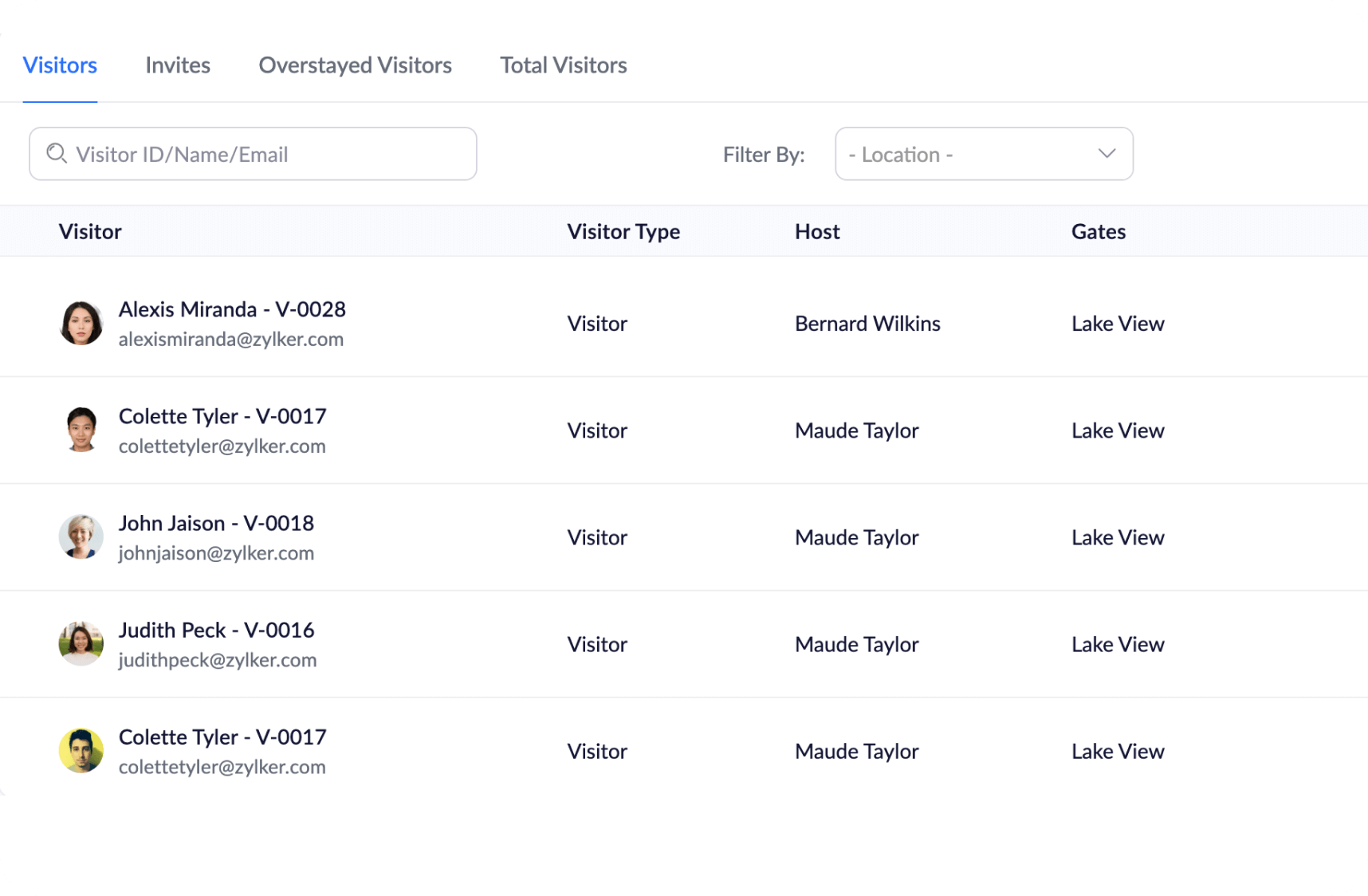This screenshot has height=896, width=1368.
Task: Switch to the Visitors tab
Action: [60, 65]
